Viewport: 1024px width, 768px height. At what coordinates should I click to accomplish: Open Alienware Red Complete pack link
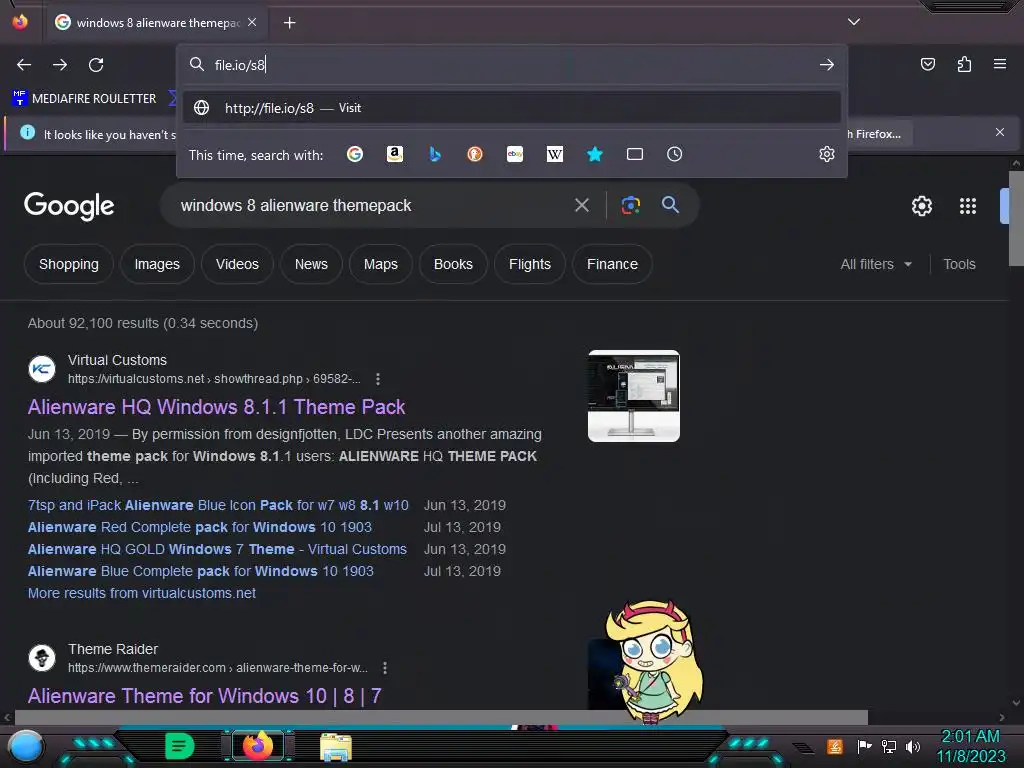point(200,527)
